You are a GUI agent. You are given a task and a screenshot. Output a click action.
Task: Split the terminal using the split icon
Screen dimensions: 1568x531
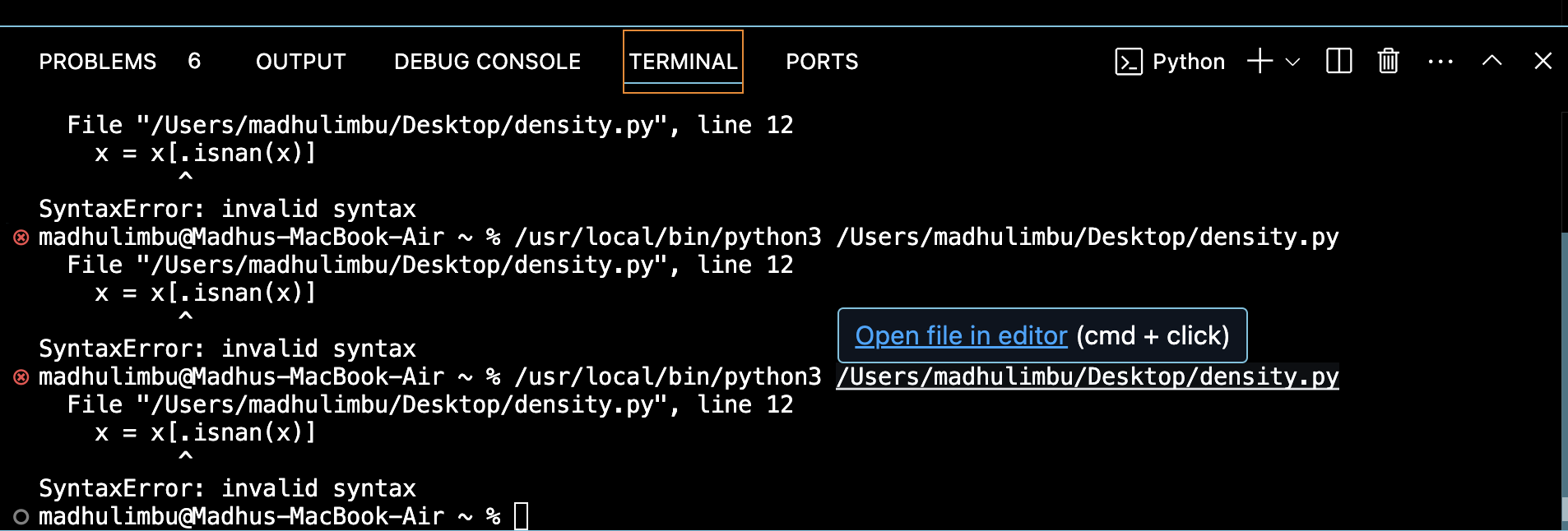click(1338, 62)
